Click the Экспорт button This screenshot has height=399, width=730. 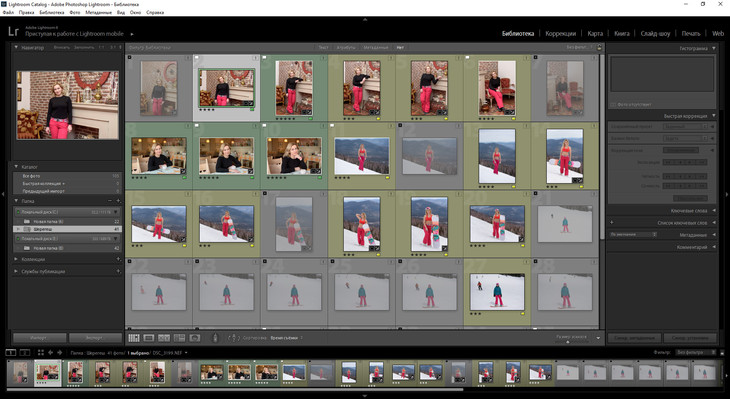click(x=95, y=338)
